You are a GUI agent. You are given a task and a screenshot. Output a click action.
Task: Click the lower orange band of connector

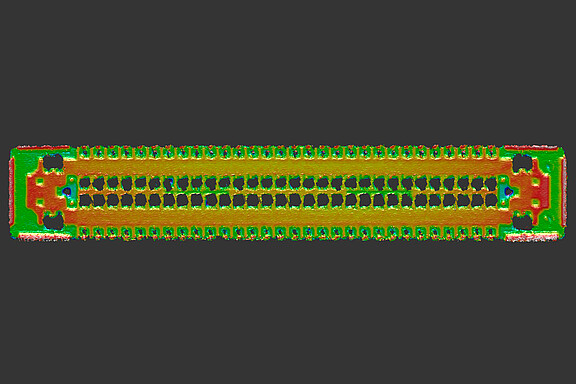coord(288,217)
